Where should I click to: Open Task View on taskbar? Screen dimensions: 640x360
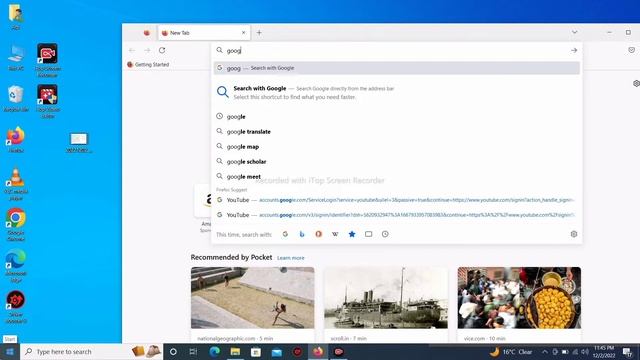coord(193,351)
